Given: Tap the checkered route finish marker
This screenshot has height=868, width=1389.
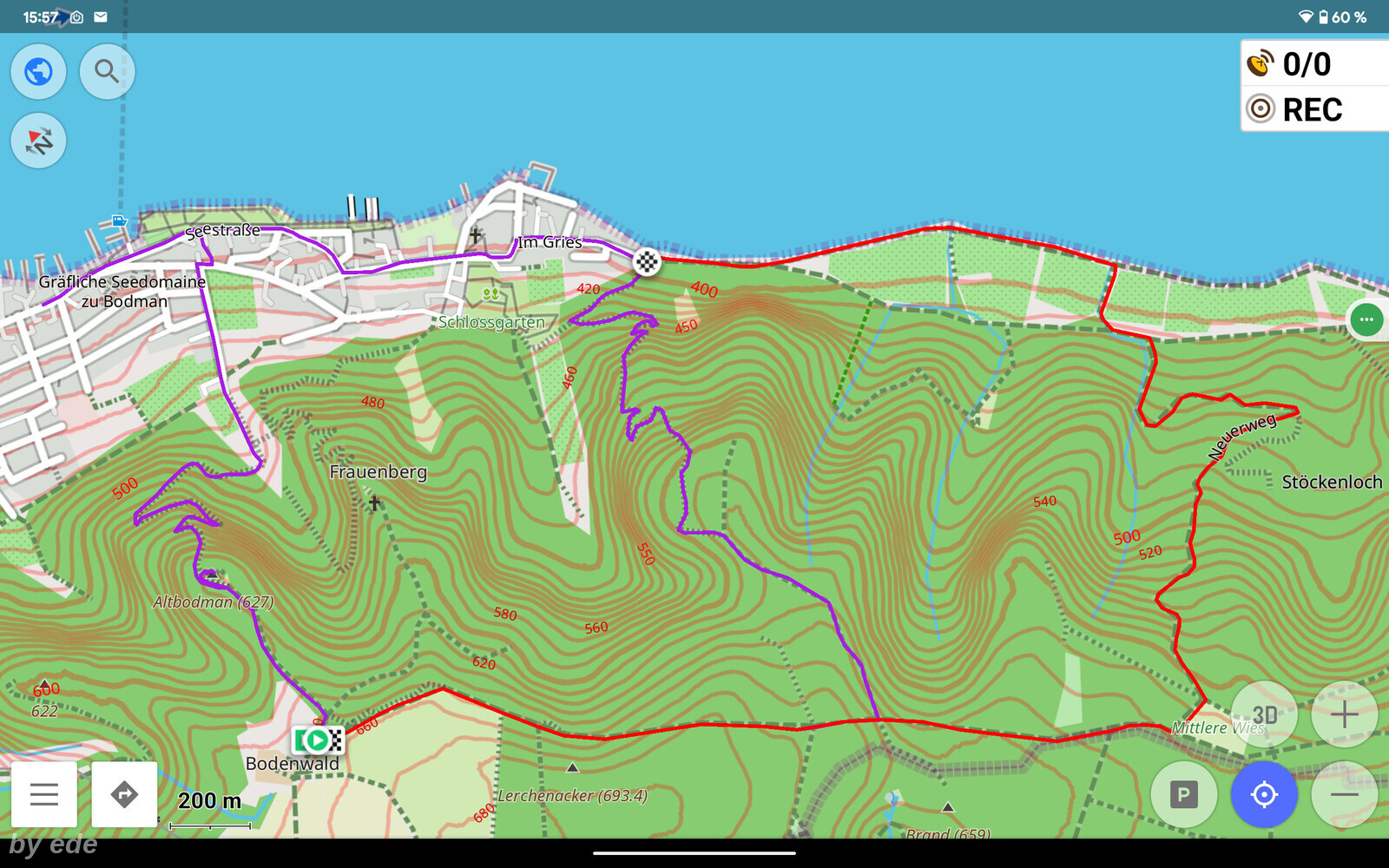Looking at the screenshot, I should [647, 261].
